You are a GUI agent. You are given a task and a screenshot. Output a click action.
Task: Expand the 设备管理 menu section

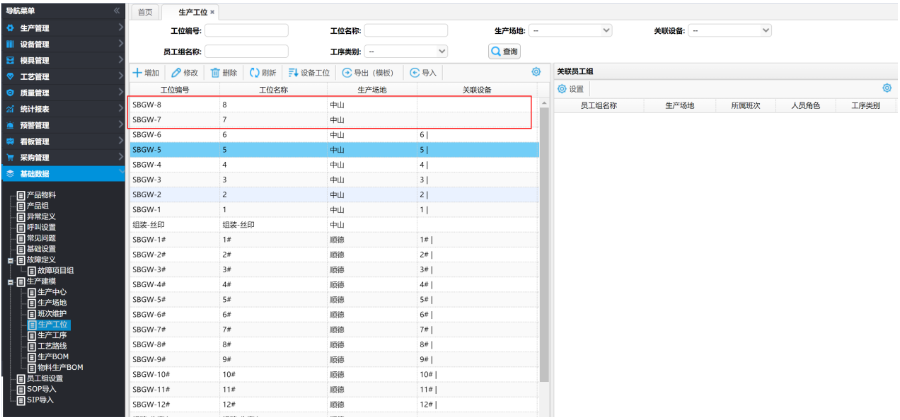click(62, 44)
